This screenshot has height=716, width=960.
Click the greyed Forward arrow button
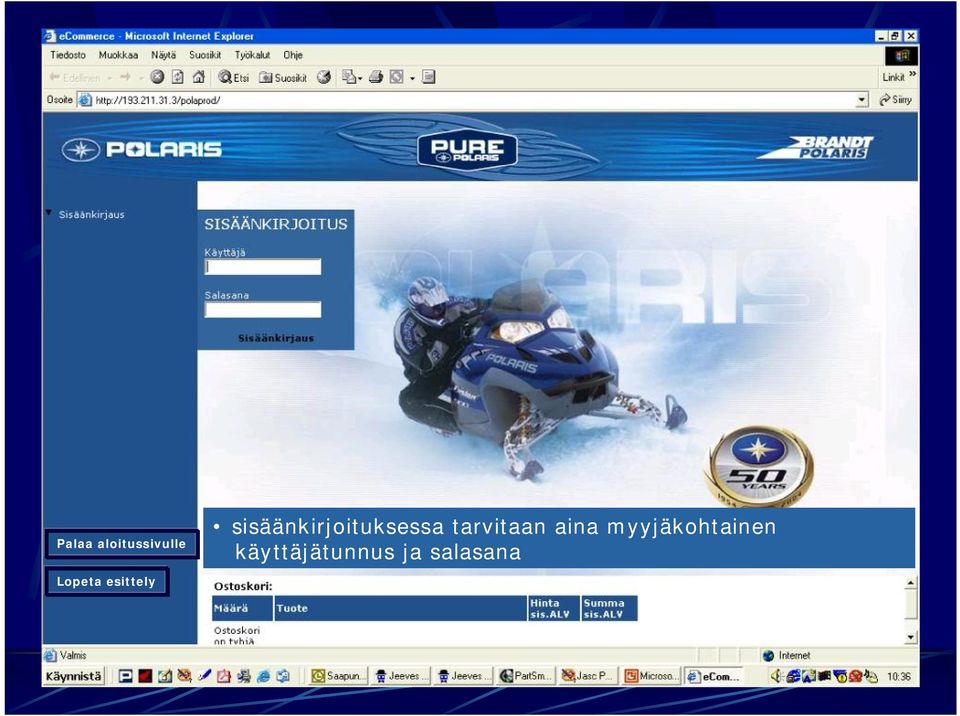click(x=126, y=77)
